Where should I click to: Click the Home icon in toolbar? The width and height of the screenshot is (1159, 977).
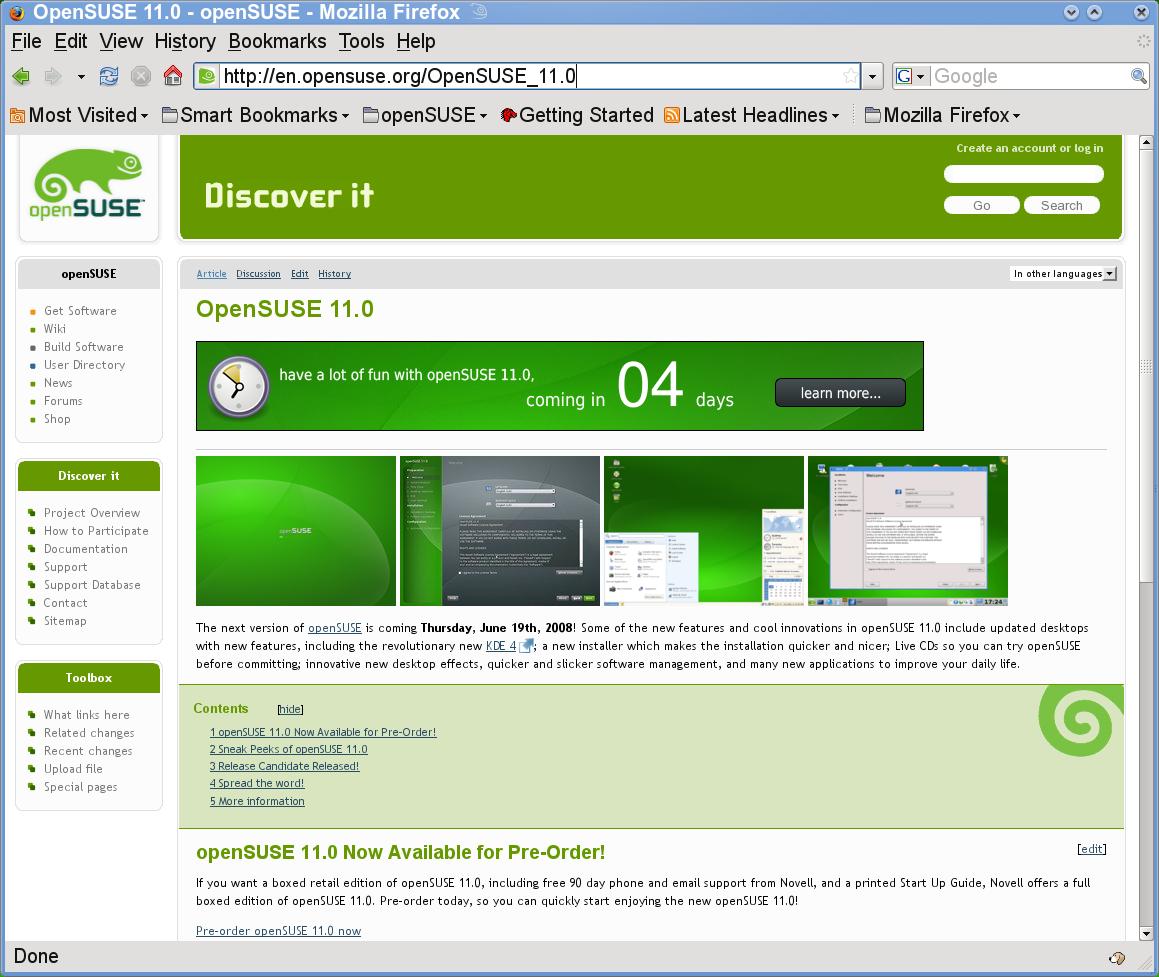173,76
